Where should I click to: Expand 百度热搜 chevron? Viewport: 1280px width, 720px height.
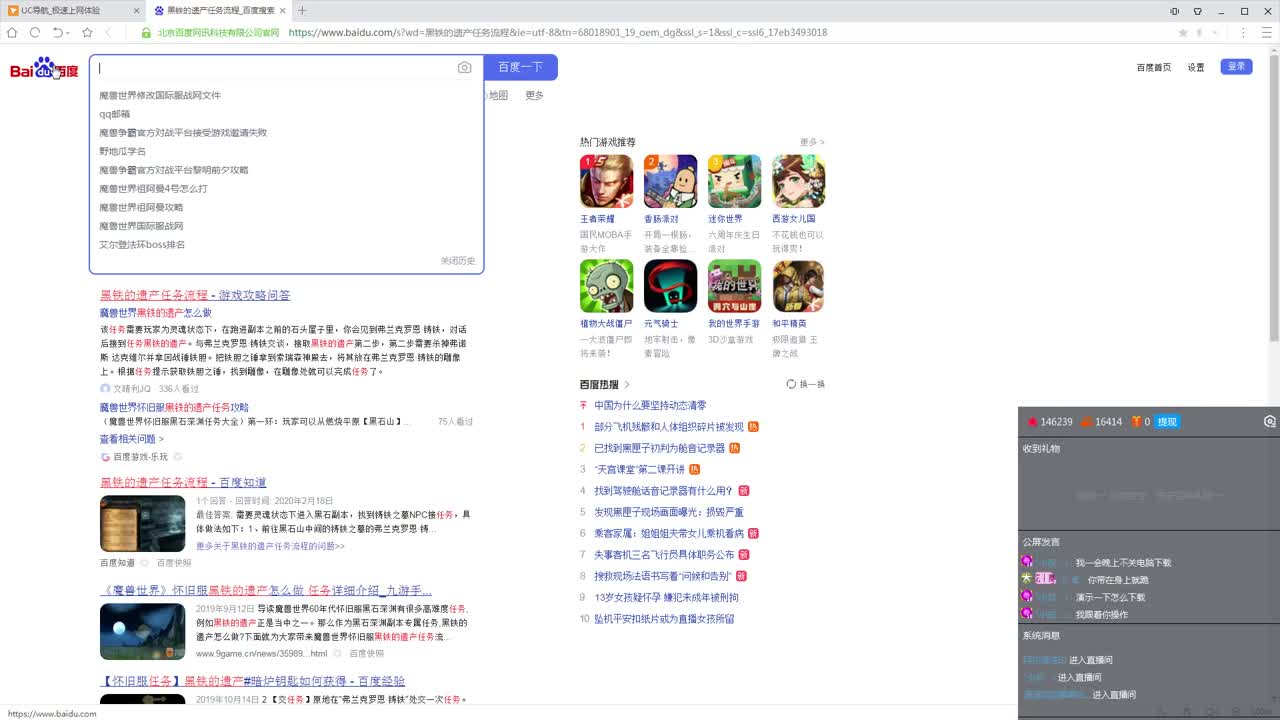pyautogui.click(x=627, y=385)
